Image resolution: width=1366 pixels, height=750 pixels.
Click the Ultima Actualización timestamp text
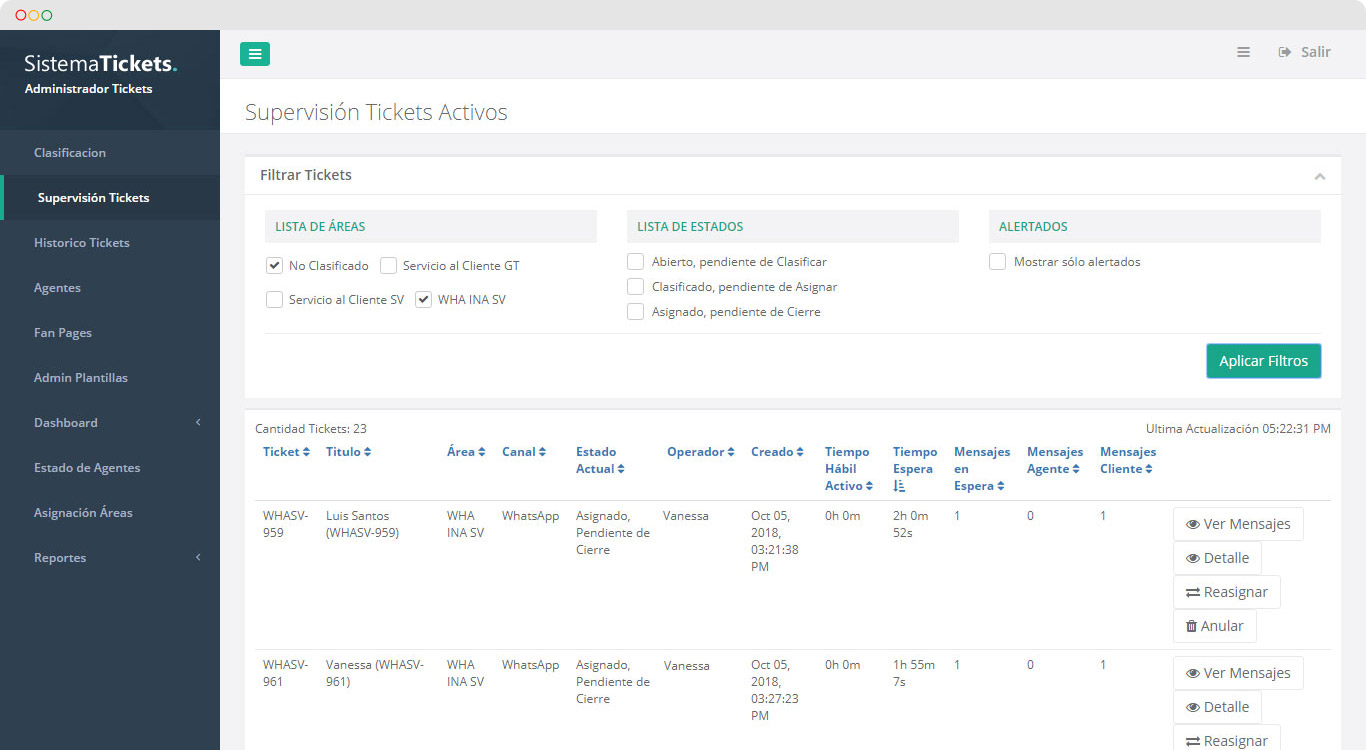pyautogui.click(x=1238, y=428)
